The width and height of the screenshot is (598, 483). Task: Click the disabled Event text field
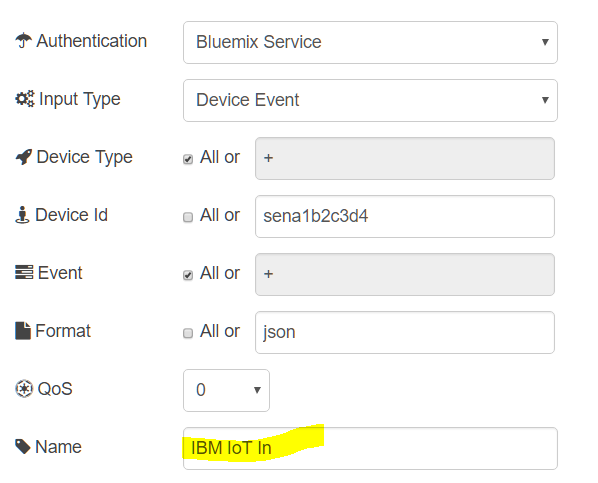pos(405,274)
